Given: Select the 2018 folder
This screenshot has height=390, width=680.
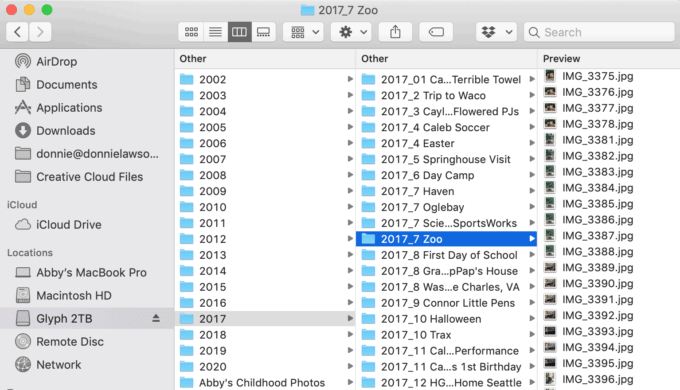Looking at the screenshot, I should [x=265, y=334].
